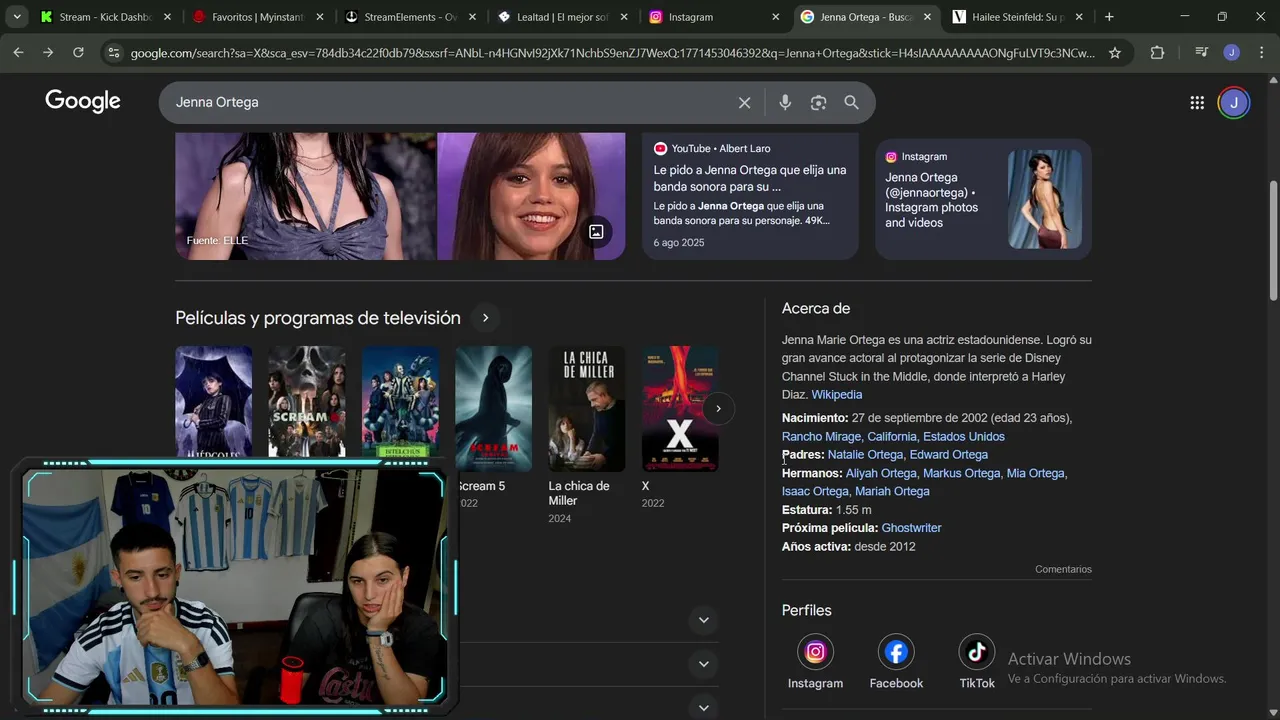Image resolution: width=1280 pixels, height=720 pixels.
Task: Go to the Google homepage logo
Action: (83, 101)
